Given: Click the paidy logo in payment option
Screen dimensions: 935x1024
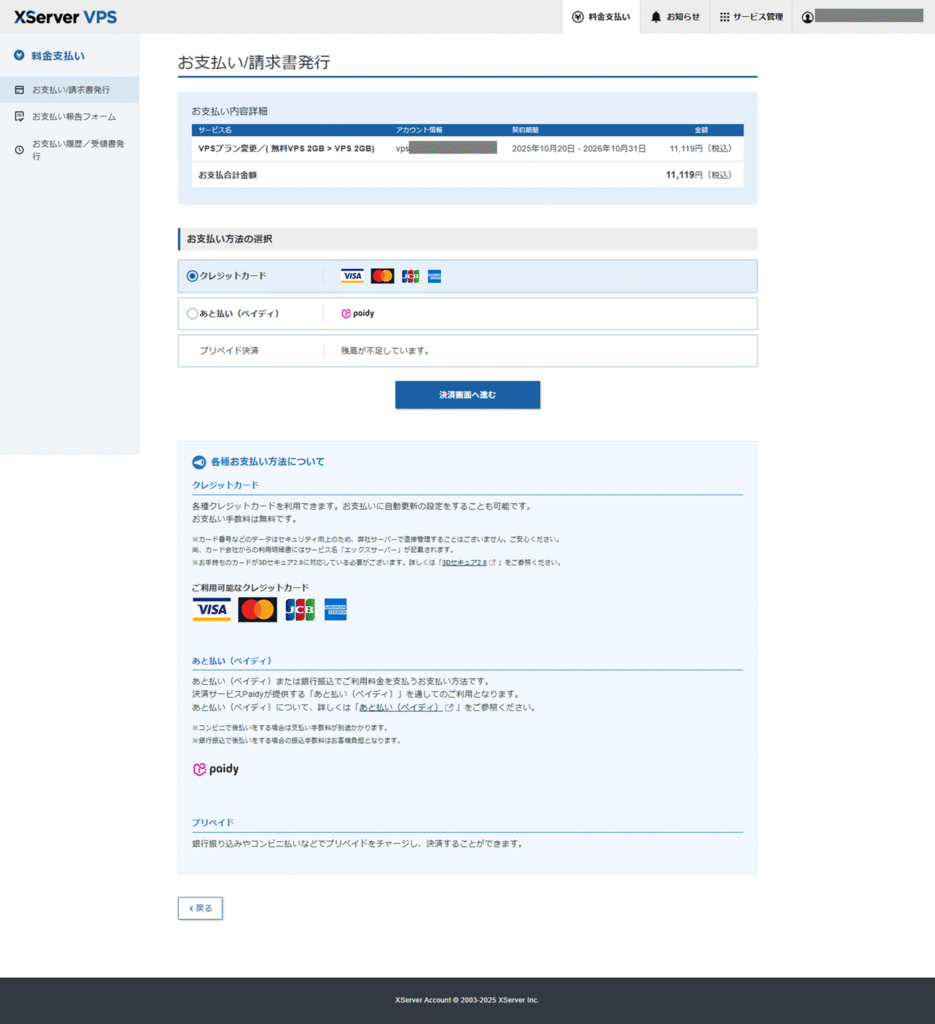Looking at the screenshot, I should (358, 313).
